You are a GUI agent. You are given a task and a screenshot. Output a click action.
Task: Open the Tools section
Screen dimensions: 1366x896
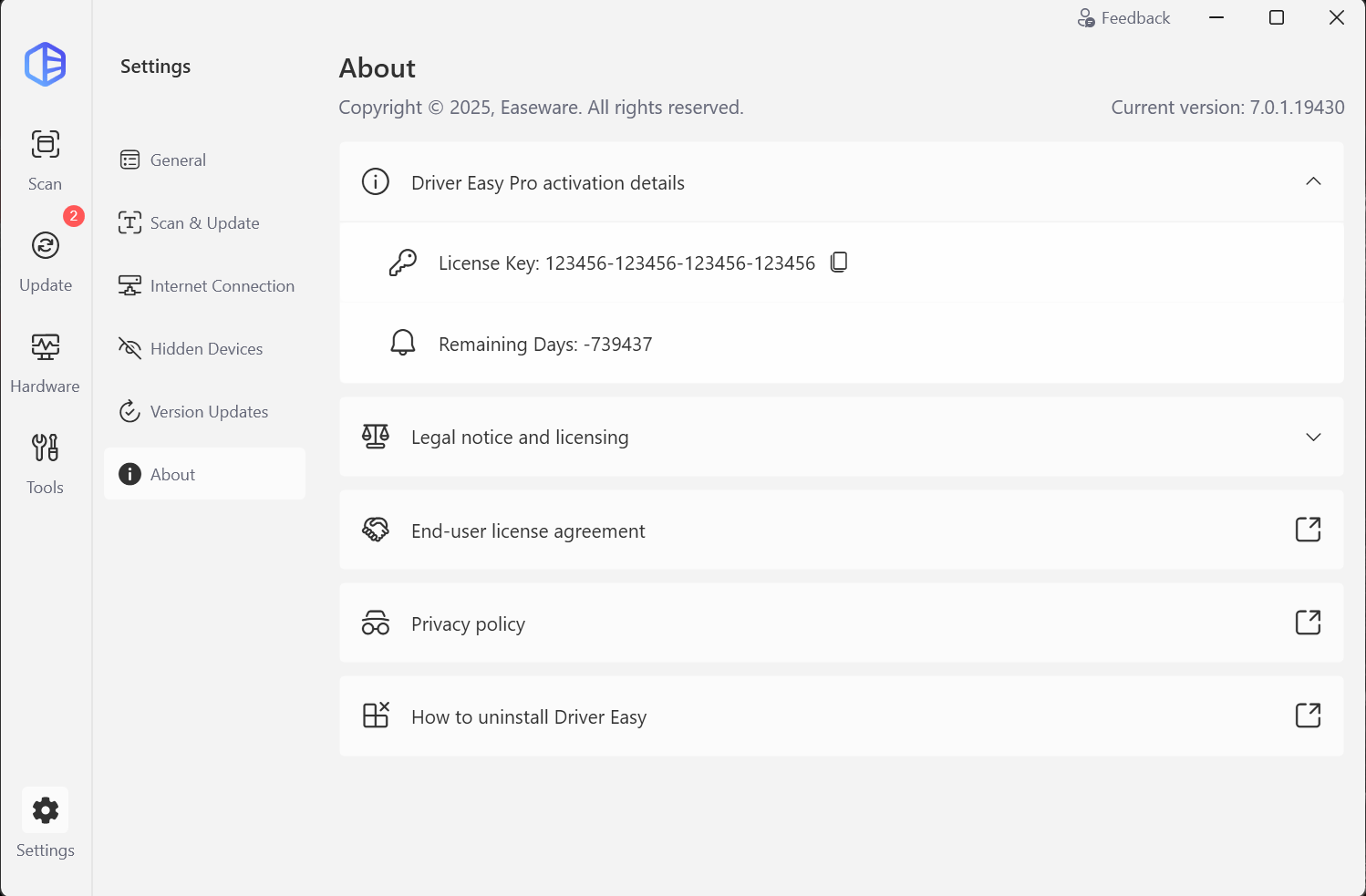(x=45, y=464)
